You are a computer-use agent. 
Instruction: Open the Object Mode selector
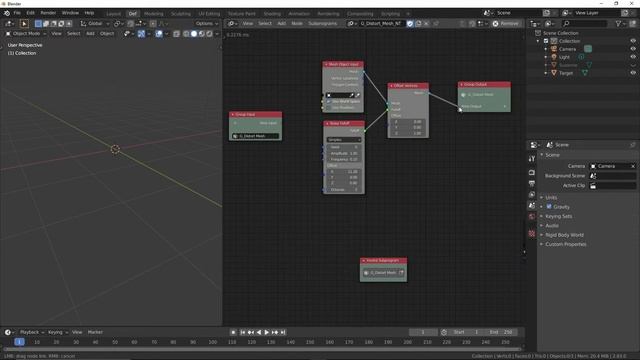pos(26,33)
